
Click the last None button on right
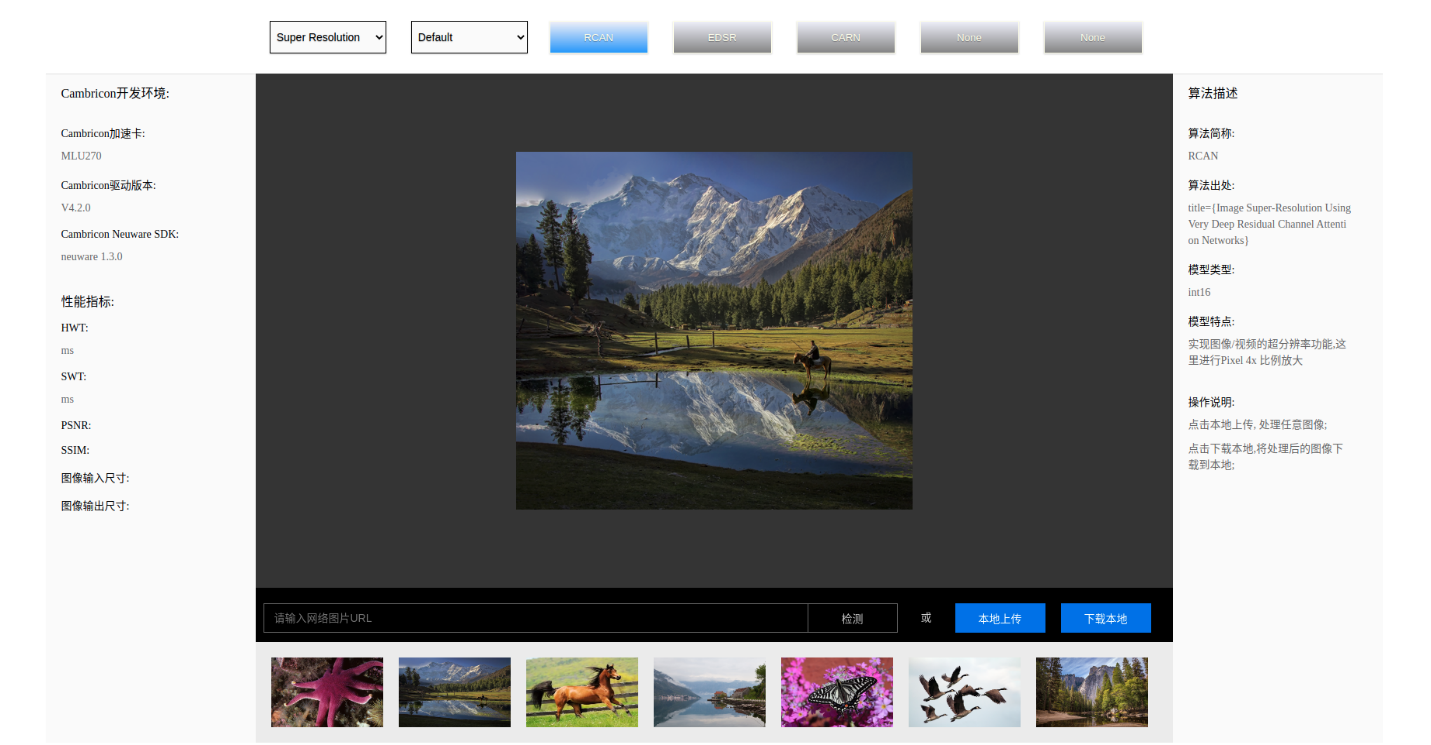tap(1092, 38)
